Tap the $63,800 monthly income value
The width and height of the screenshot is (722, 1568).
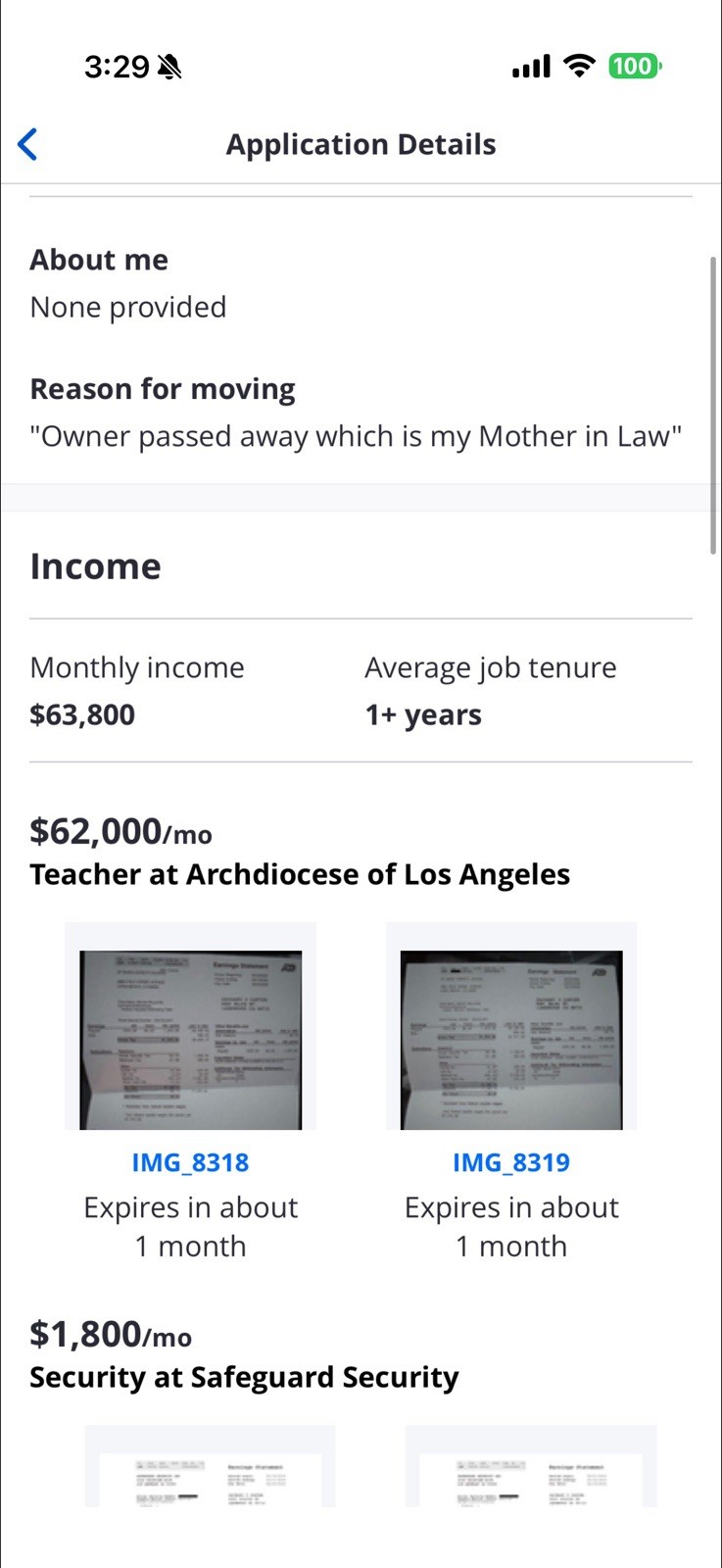coord(82,714)
